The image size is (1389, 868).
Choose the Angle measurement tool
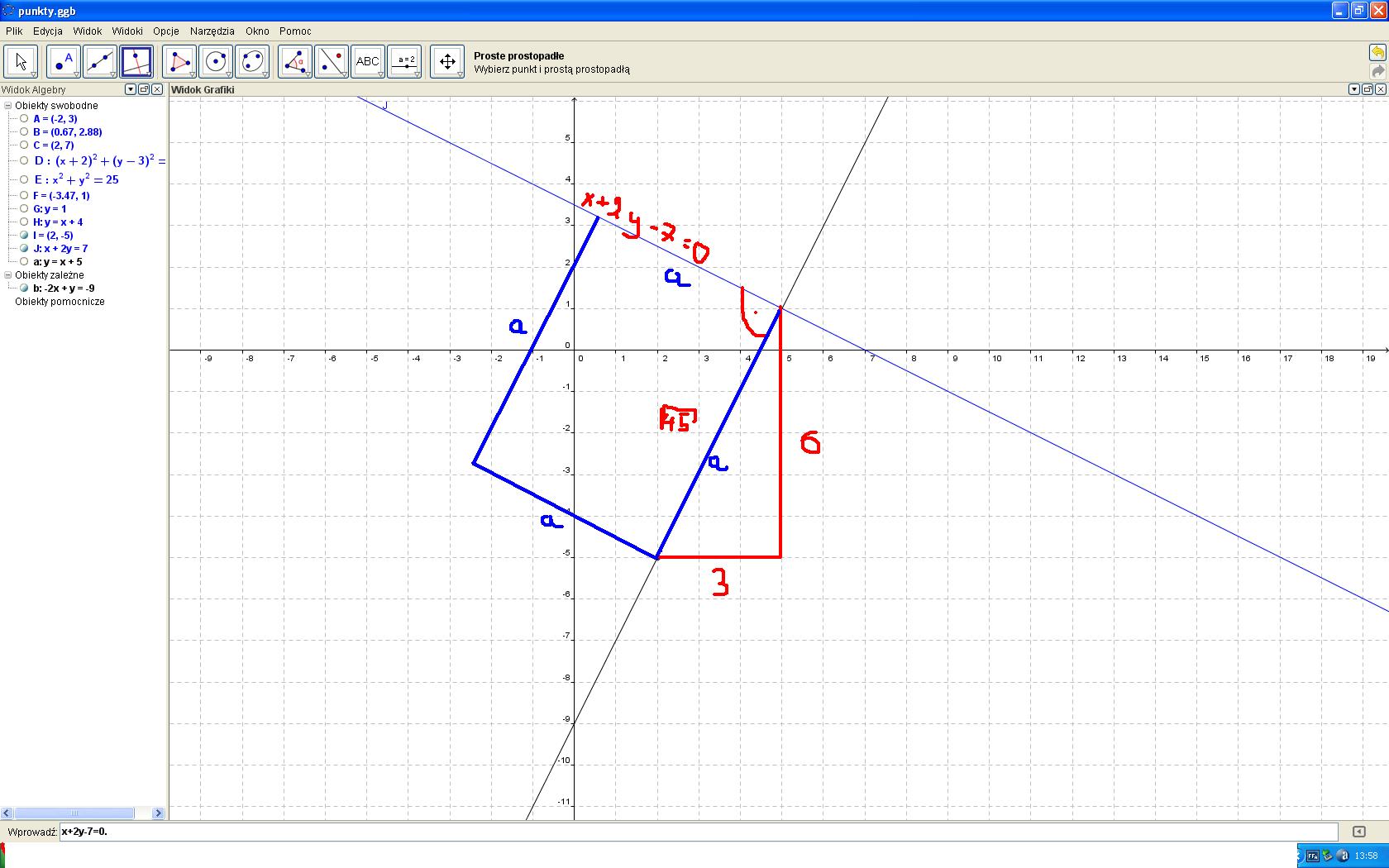point(295,62)
